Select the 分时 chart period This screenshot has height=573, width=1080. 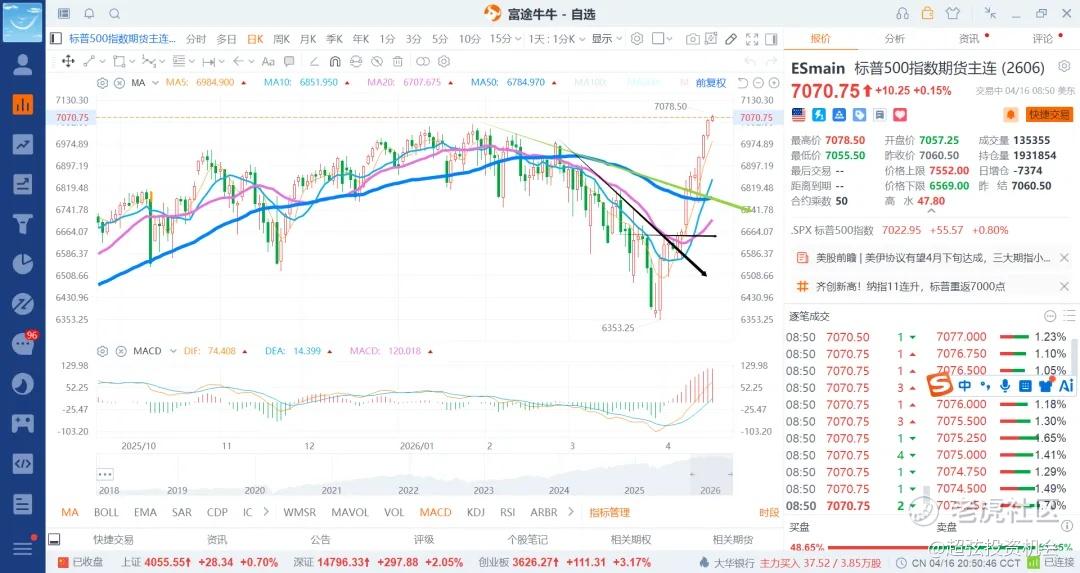196,39
